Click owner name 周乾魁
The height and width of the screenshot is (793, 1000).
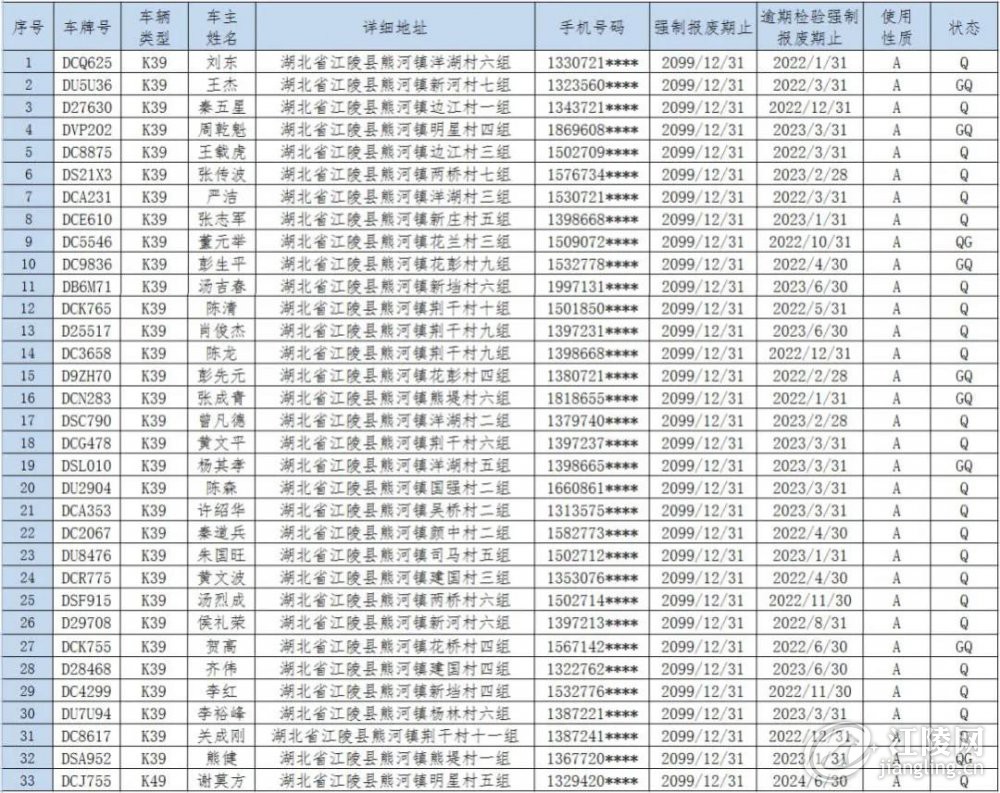pyautogui.click(x=222, y=130)
